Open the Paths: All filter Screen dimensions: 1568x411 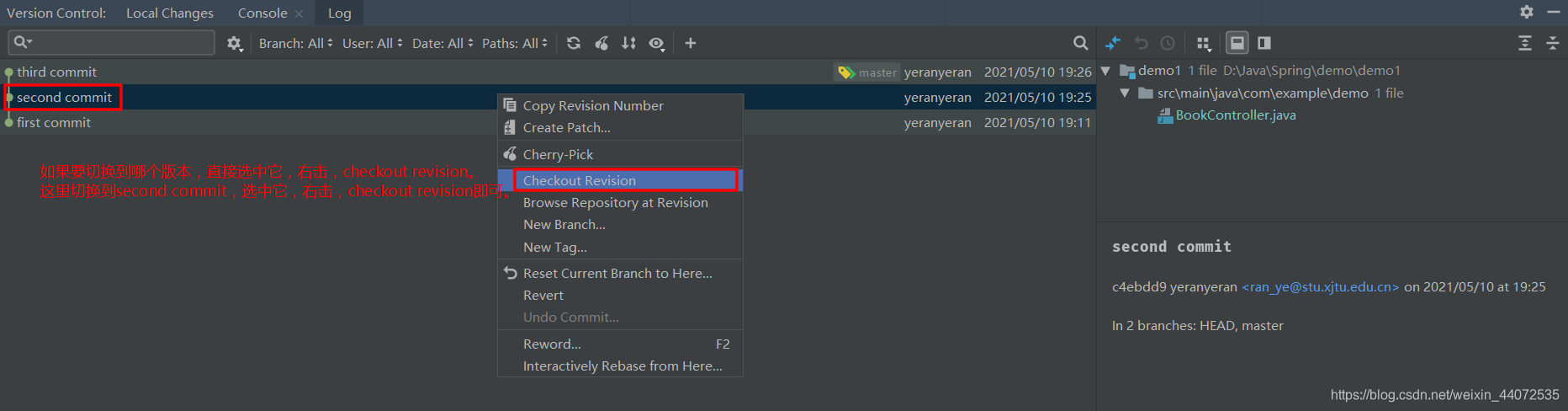[514, 43]
